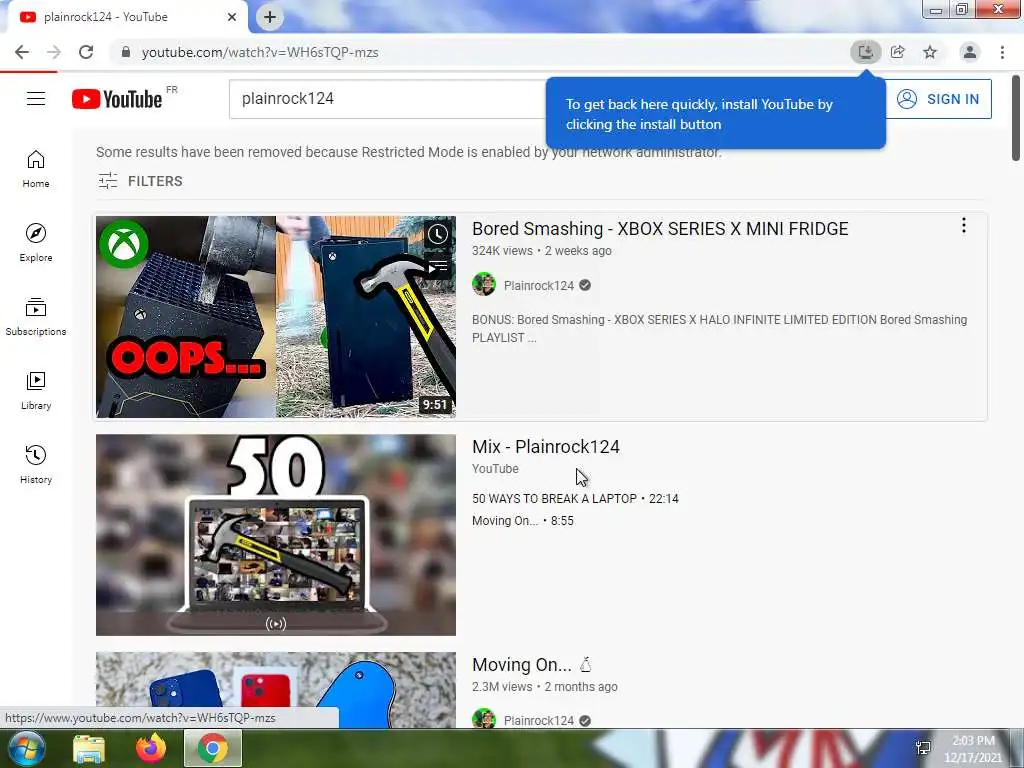Add Xbox fridge video to queue

click(x=438, y=267)
